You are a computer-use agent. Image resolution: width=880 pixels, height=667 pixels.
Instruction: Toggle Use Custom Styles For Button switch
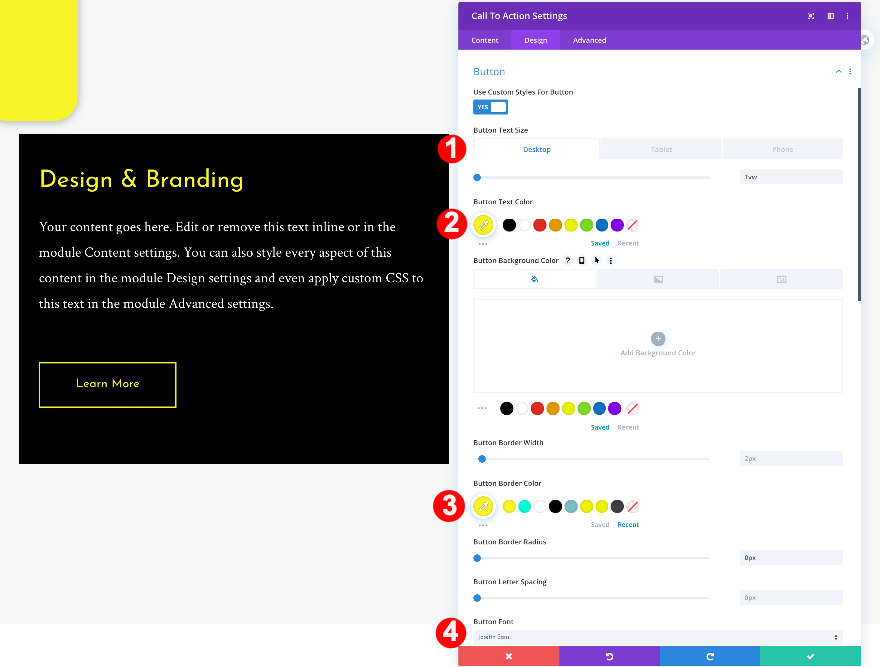pos(491,107)
